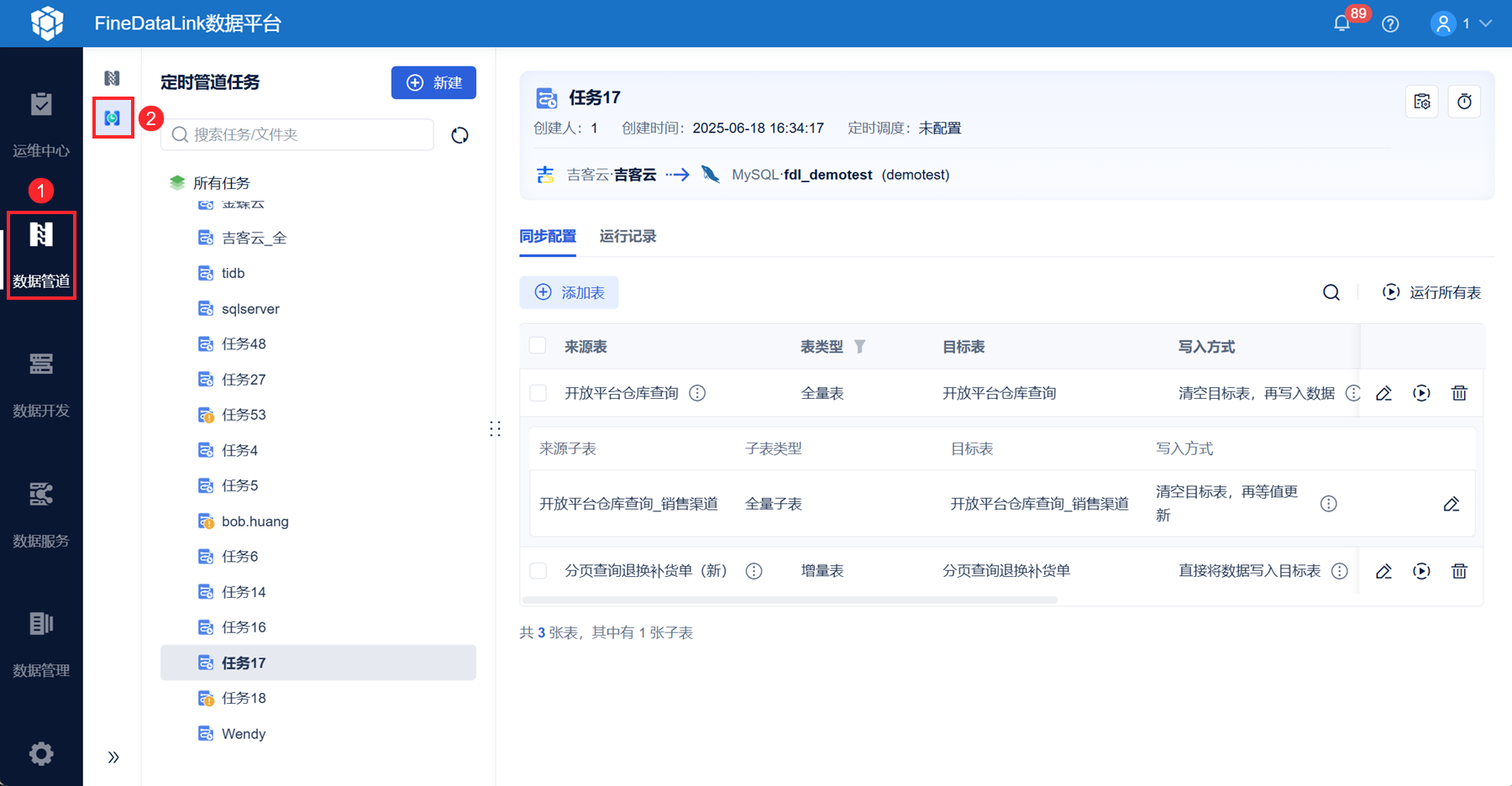
Task: Click the 全量子表 type cell
Action: [774, 504]
